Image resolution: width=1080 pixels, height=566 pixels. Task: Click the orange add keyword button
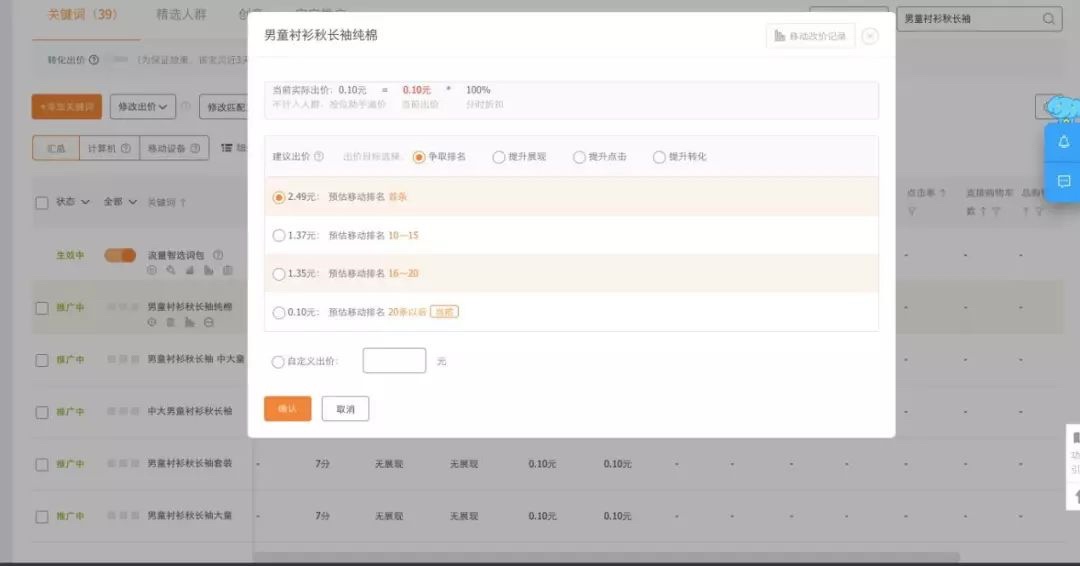click(67, 107)
